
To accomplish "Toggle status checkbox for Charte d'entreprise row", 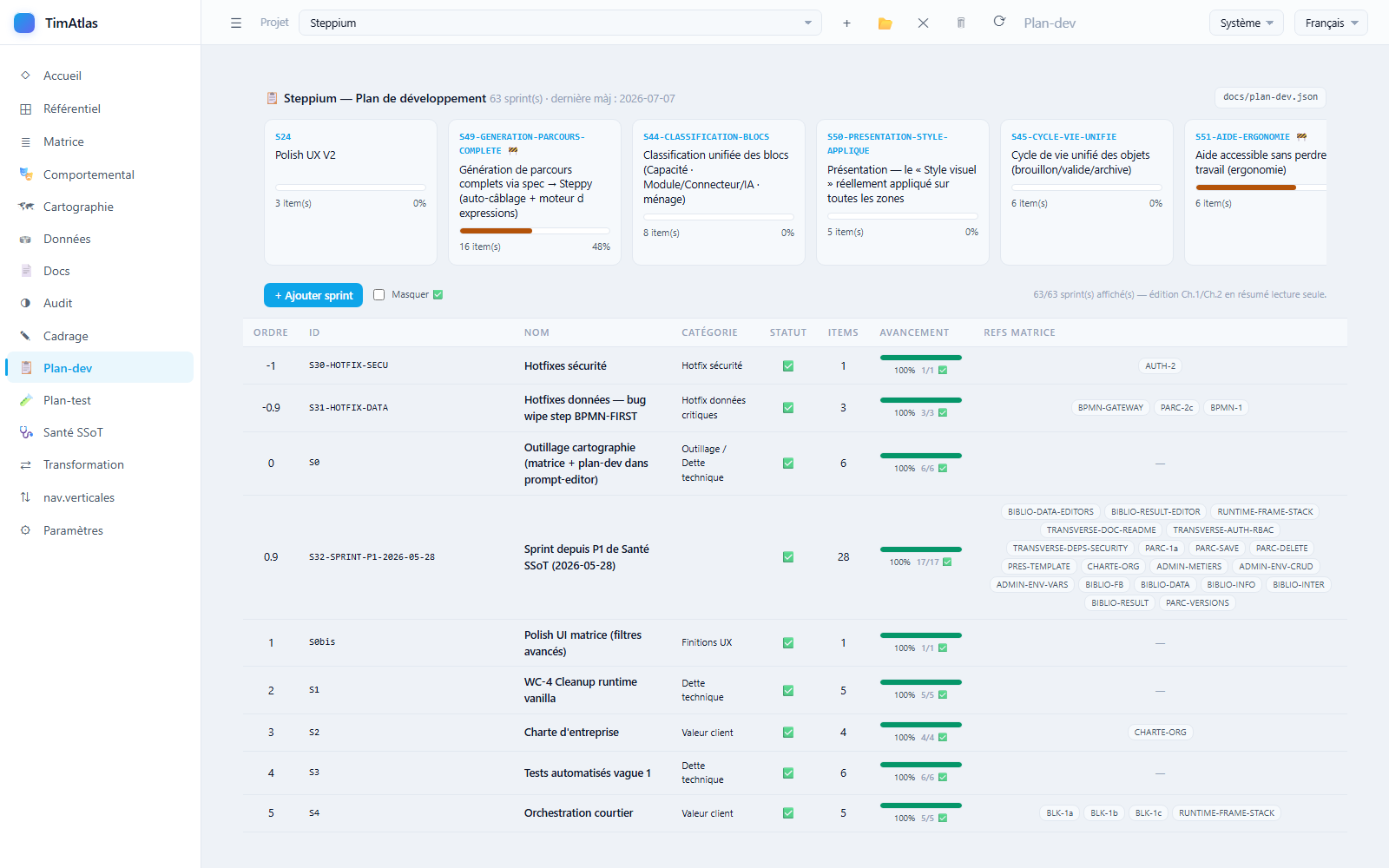I will pos(788,733).
